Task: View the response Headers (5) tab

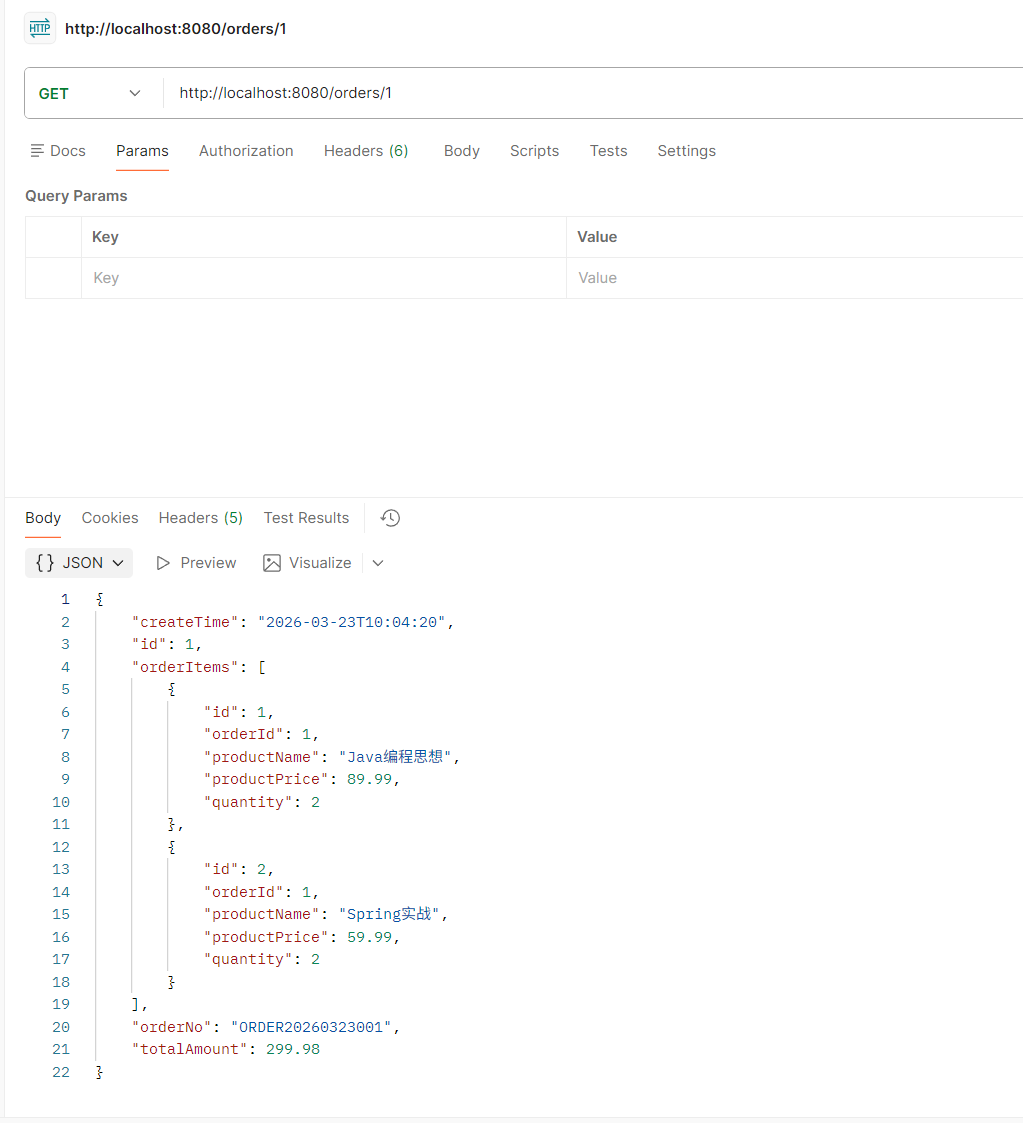Action: pyautogui.click(x=200, y=518)
